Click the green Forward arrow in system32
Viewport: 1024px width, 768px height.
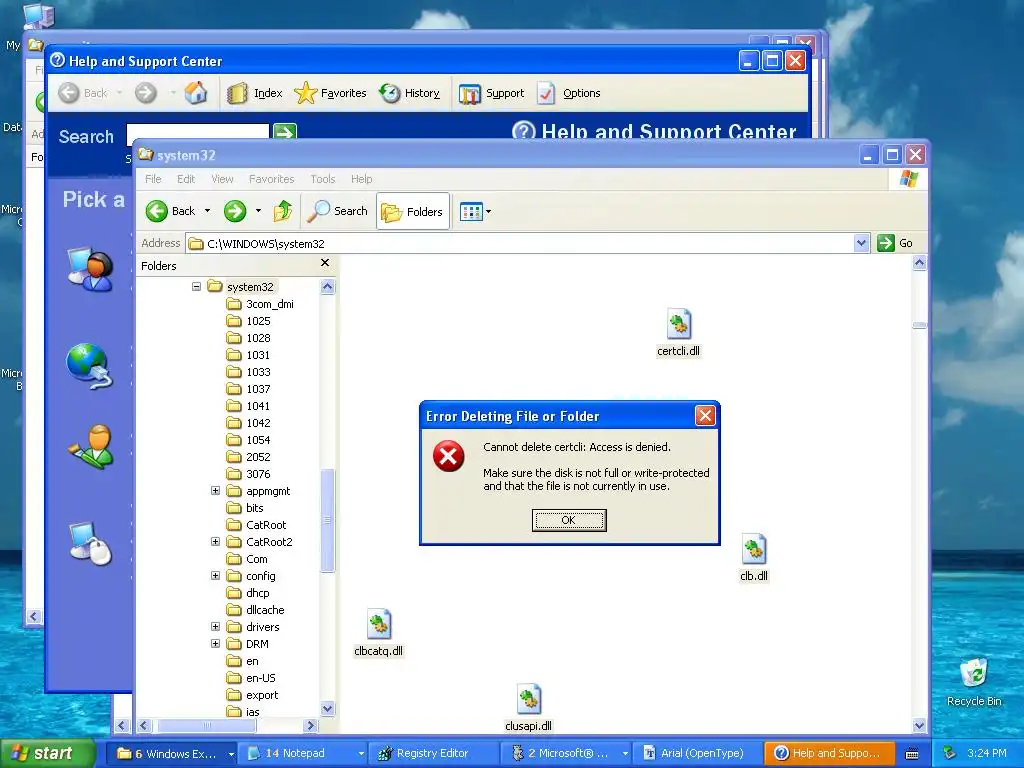(235, 211)
